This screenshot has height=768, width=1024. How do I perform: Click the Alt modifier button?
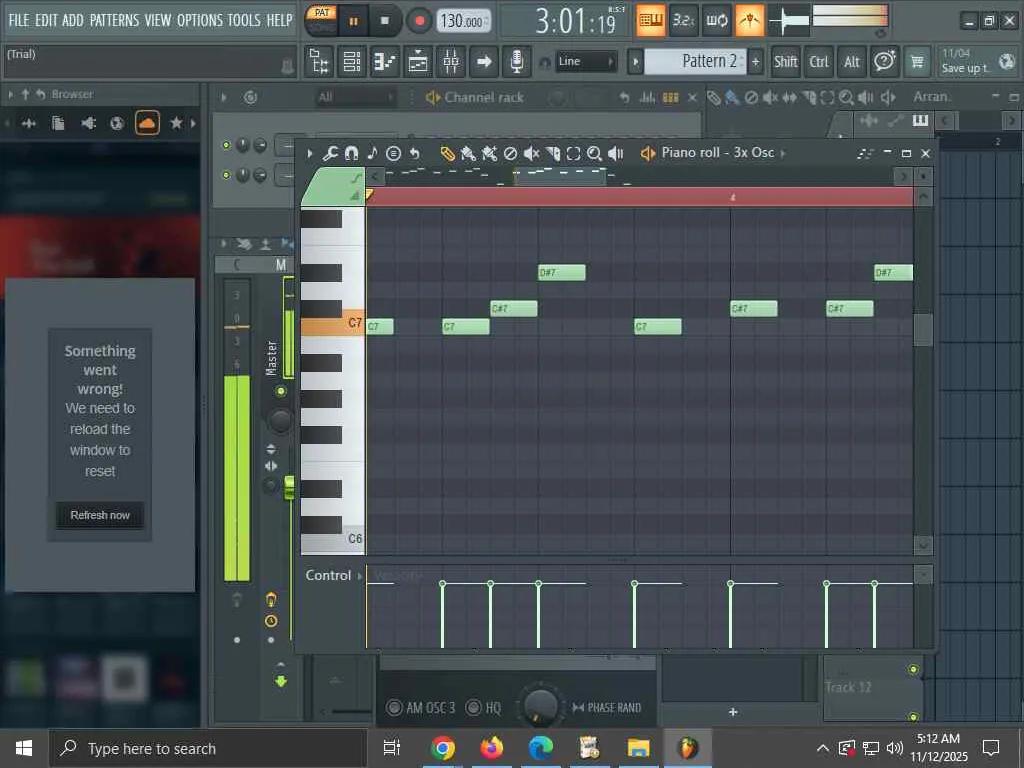tap(852, 62)
